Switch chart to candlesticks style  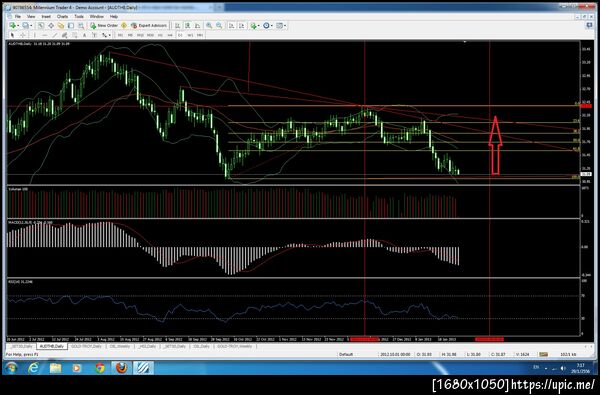point(188,26)
